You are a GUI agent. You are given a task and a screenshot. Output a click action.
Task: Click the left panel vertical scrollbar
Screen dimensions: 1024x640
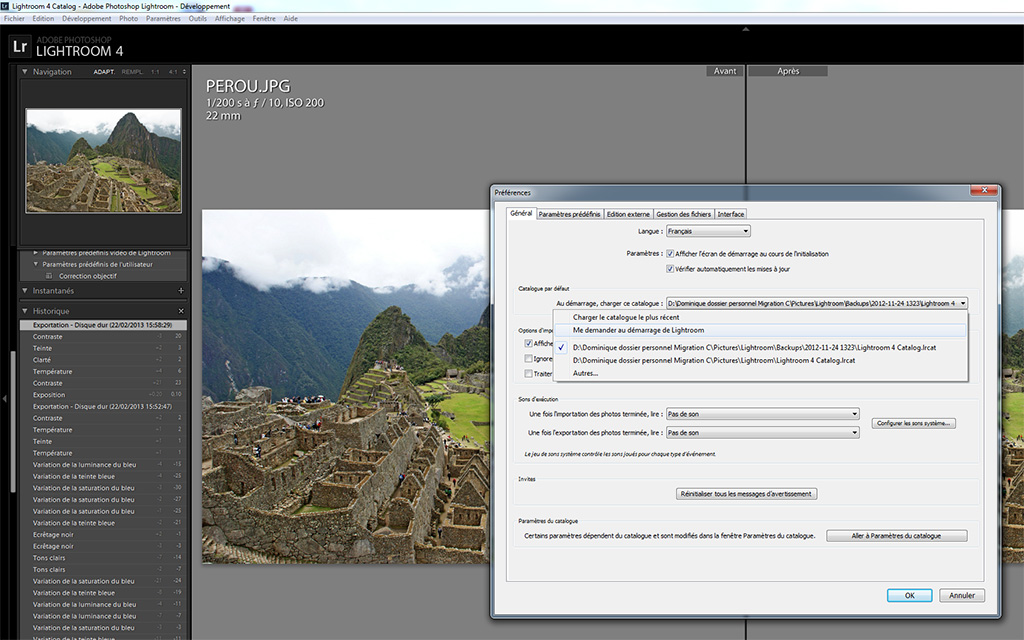(13, 423)
